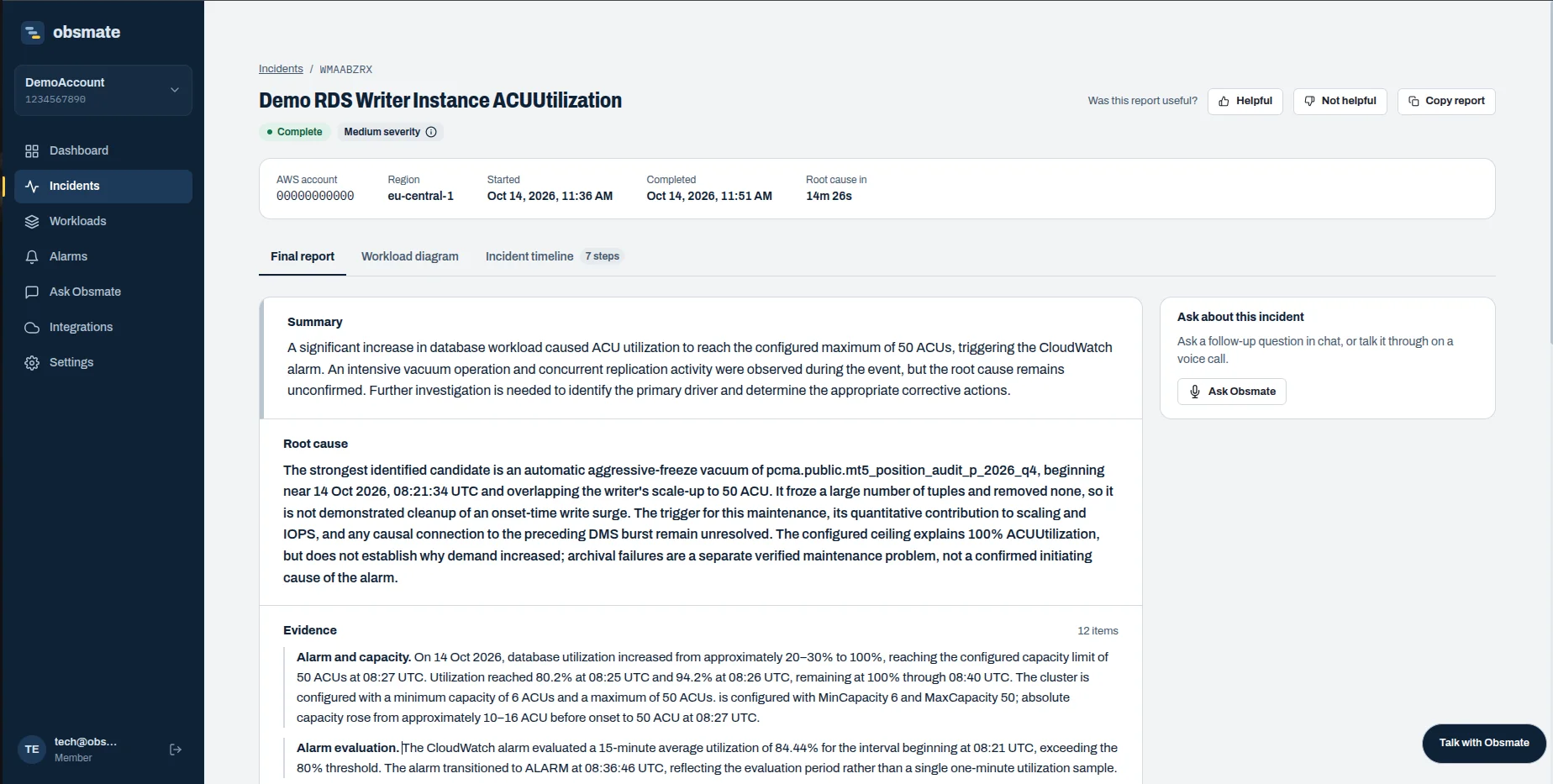
Task: Click the sign out icon
Action: [176, 750]
